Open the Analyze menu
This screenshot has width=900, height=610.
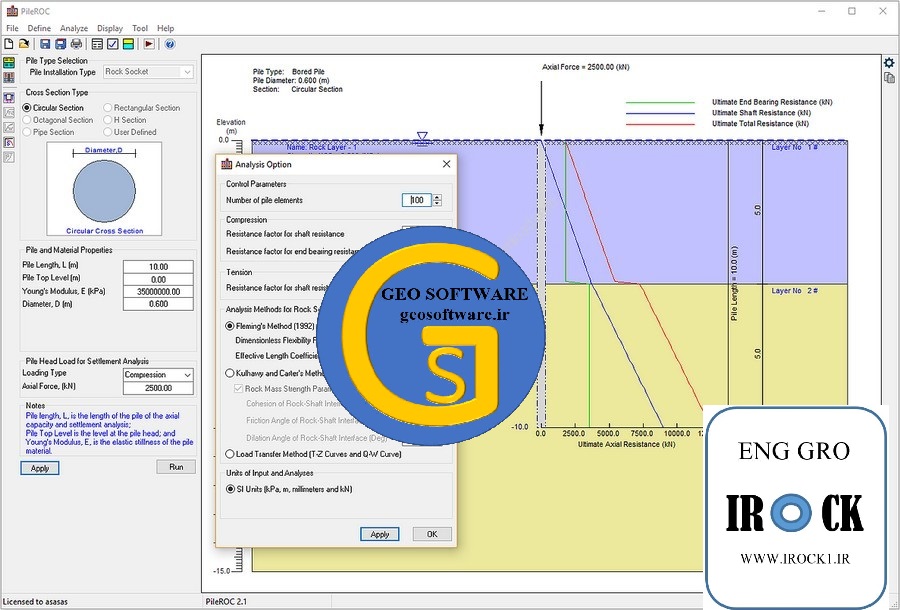click(73, 29)
